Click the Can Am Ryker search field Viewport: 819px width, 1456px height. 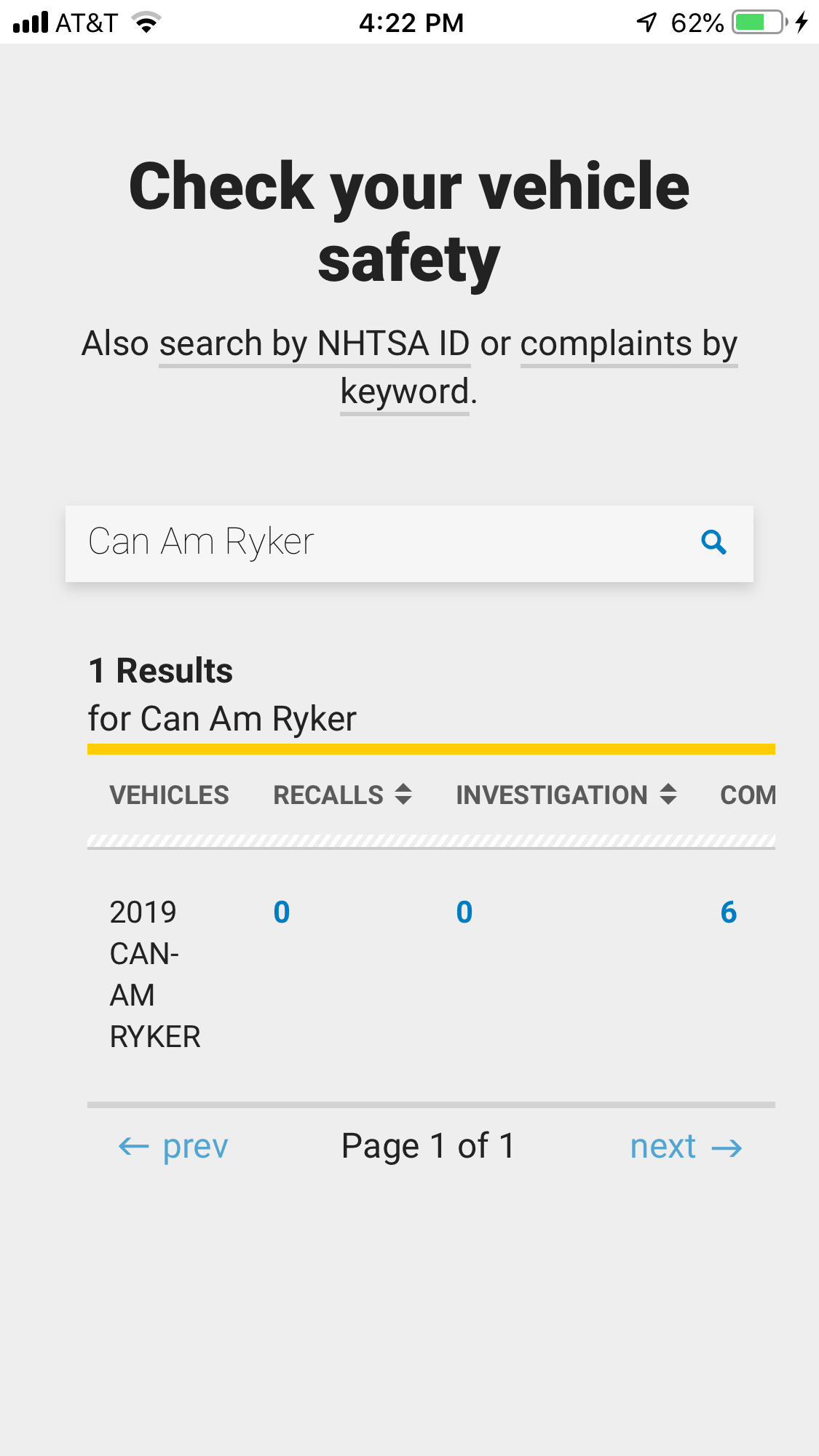(x=379, y=543)
